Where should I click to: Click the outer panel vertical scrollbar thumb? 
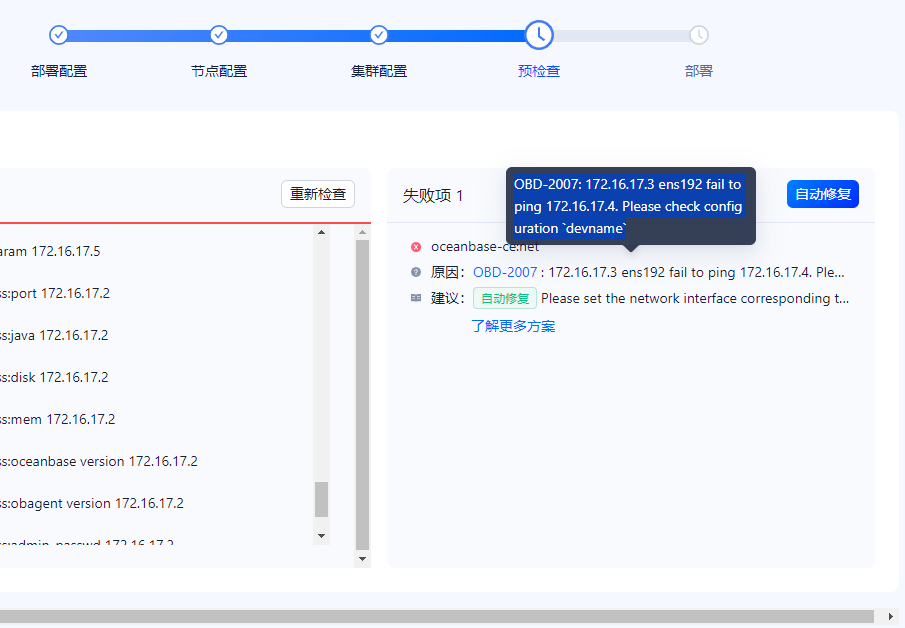click(362, 395)
